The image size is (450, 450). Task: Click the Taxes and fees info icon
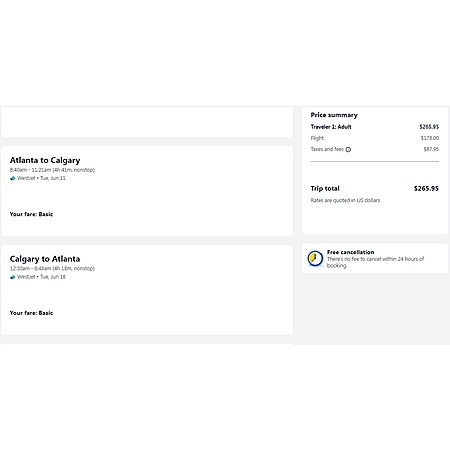(x=348, y=150)
